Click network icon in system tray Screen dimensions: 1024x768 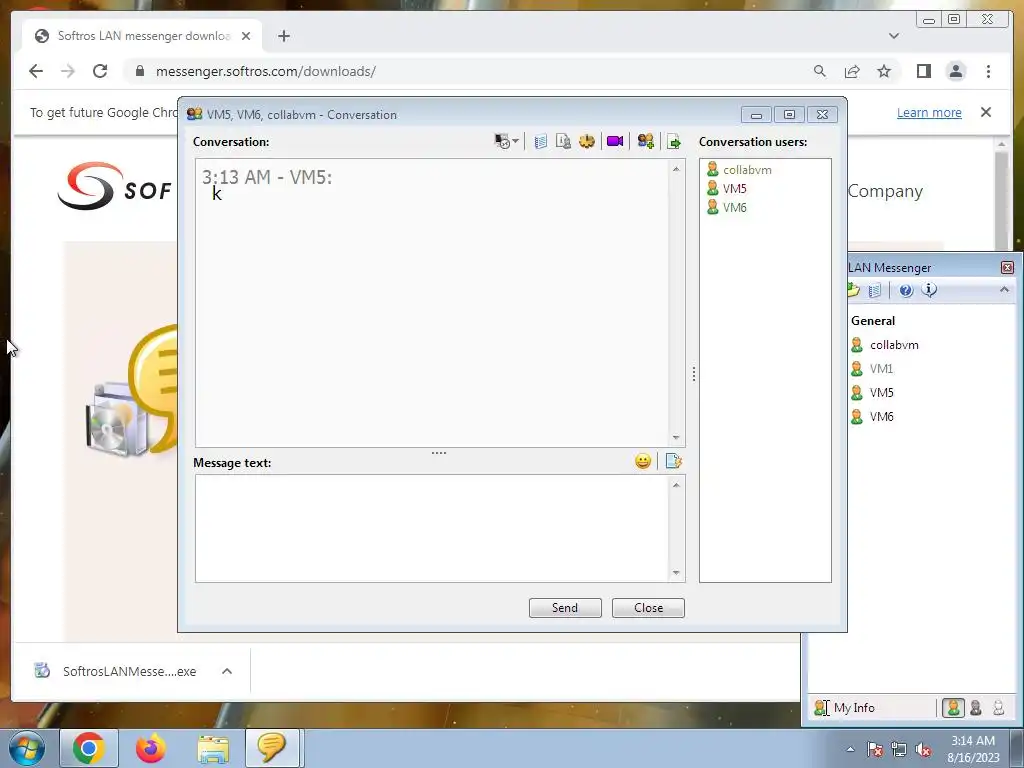click(x=899, y=750)
